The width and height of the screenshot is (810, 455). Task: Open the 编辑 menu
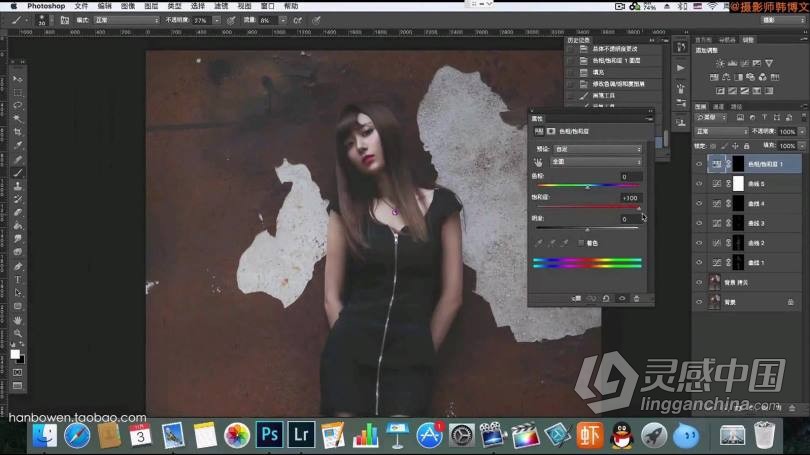point(104,6)
